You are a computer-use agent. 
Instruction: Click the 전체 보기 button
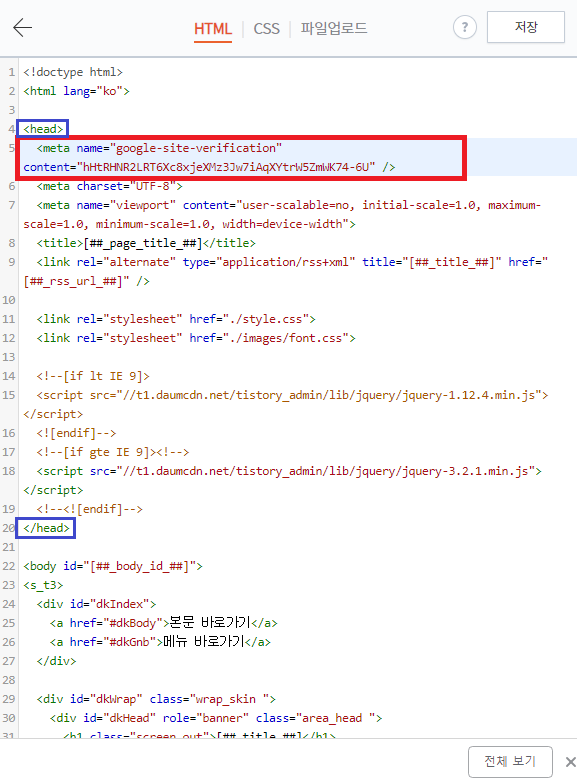click(x=510, y=762)
